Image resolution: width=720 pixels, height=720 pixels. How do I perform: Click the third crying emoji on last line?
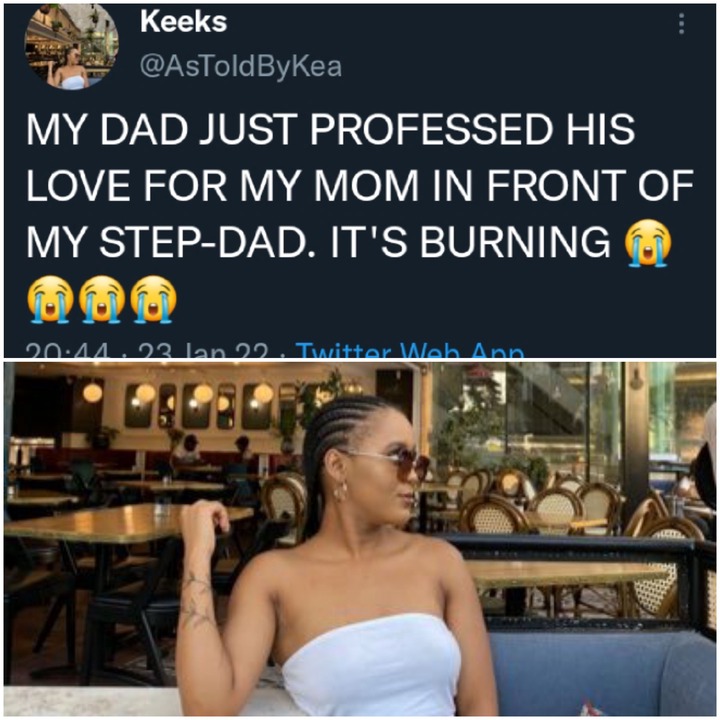[x=153, y=299]
